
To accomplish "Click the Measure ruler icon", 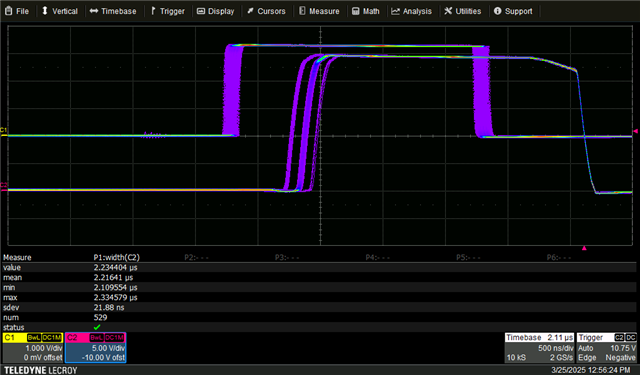I will coord(302,11).
